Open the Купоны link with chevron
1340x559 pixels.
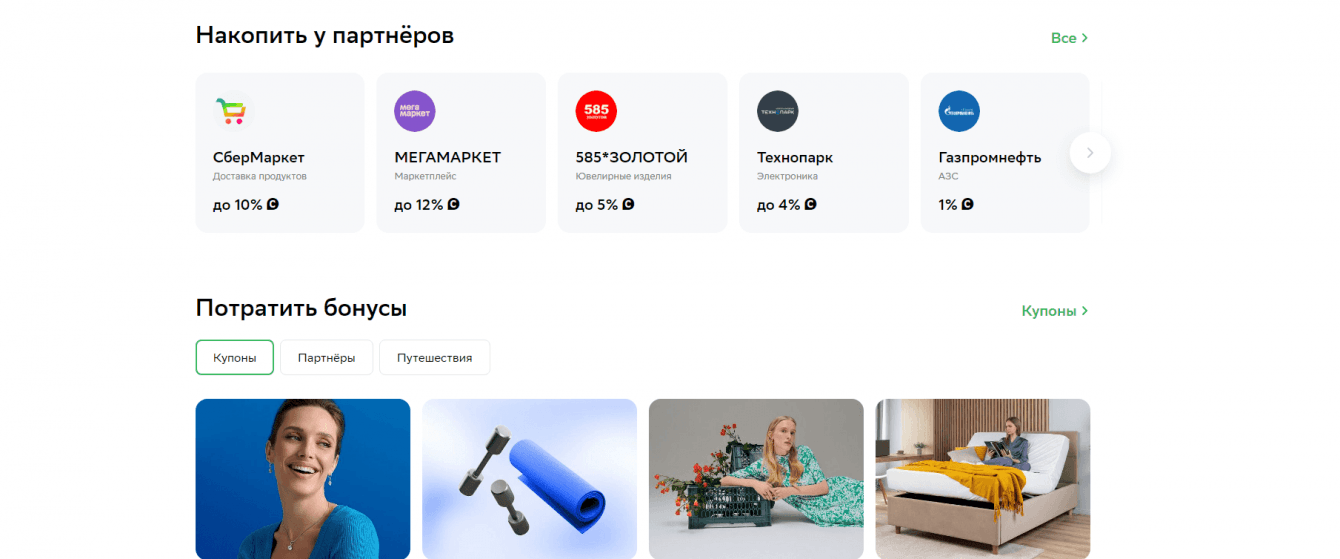[x=1055, y=311]
